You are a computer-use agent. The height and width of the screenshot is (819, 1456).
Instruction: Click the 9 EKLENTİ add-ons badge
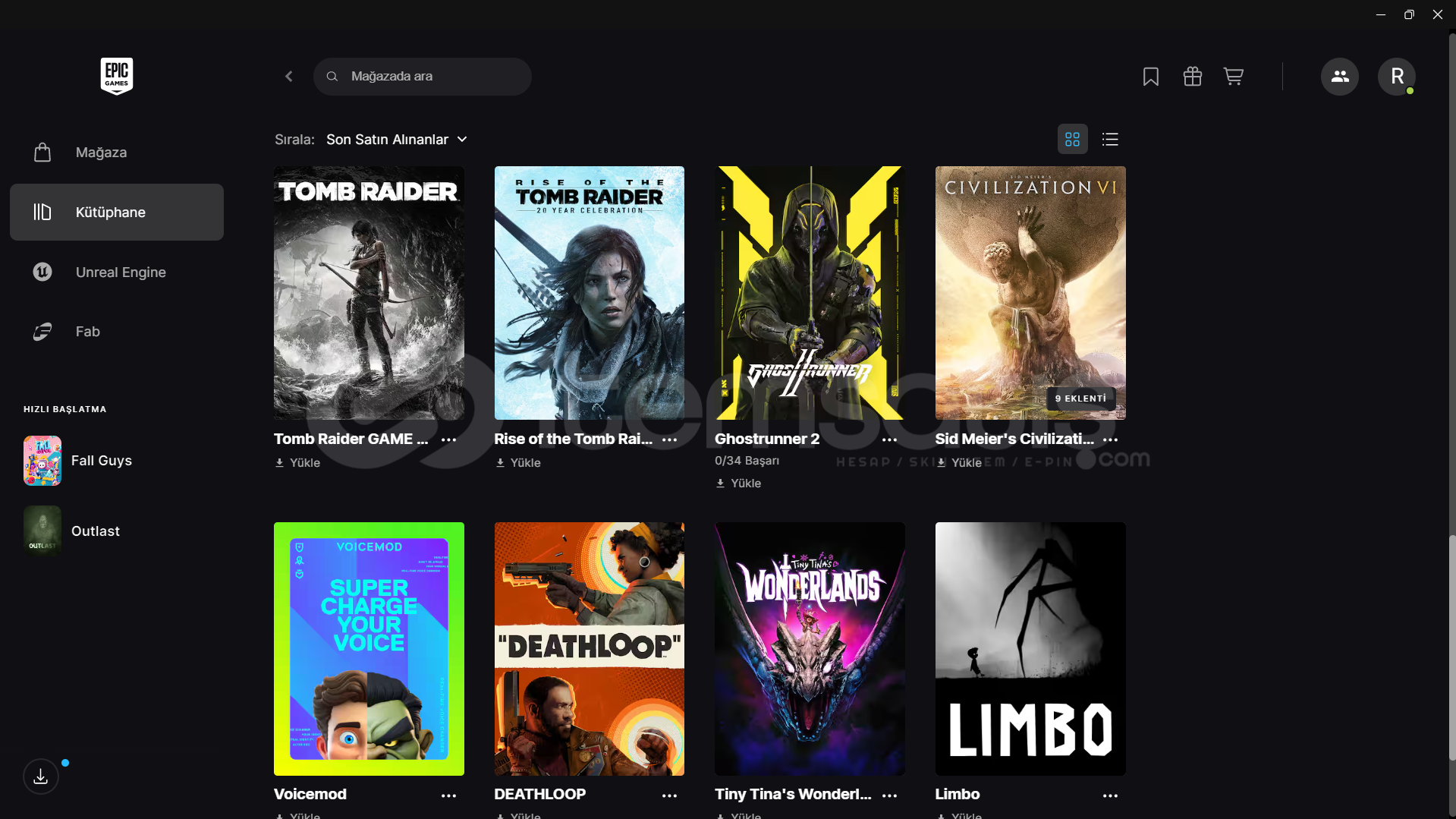click(1080, 398)
